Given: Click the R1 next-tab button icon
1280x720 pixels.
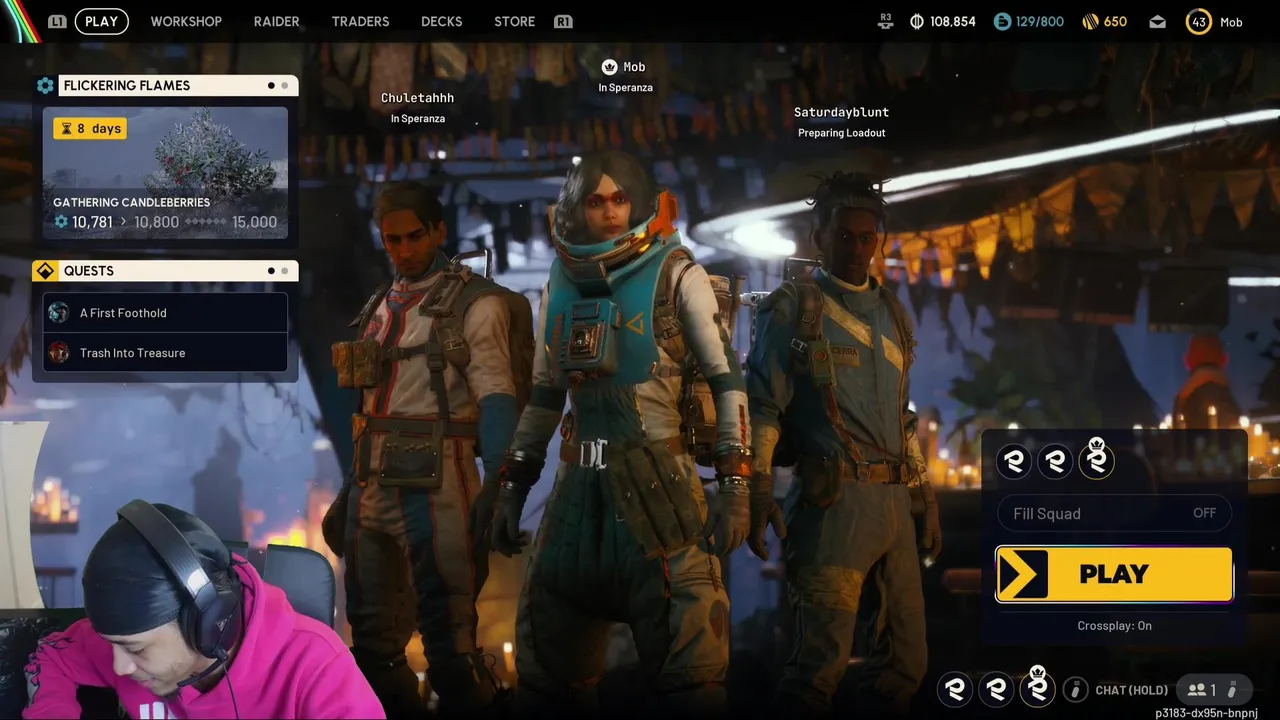Looking at the screenshot, I should click(x=563, y=21).
